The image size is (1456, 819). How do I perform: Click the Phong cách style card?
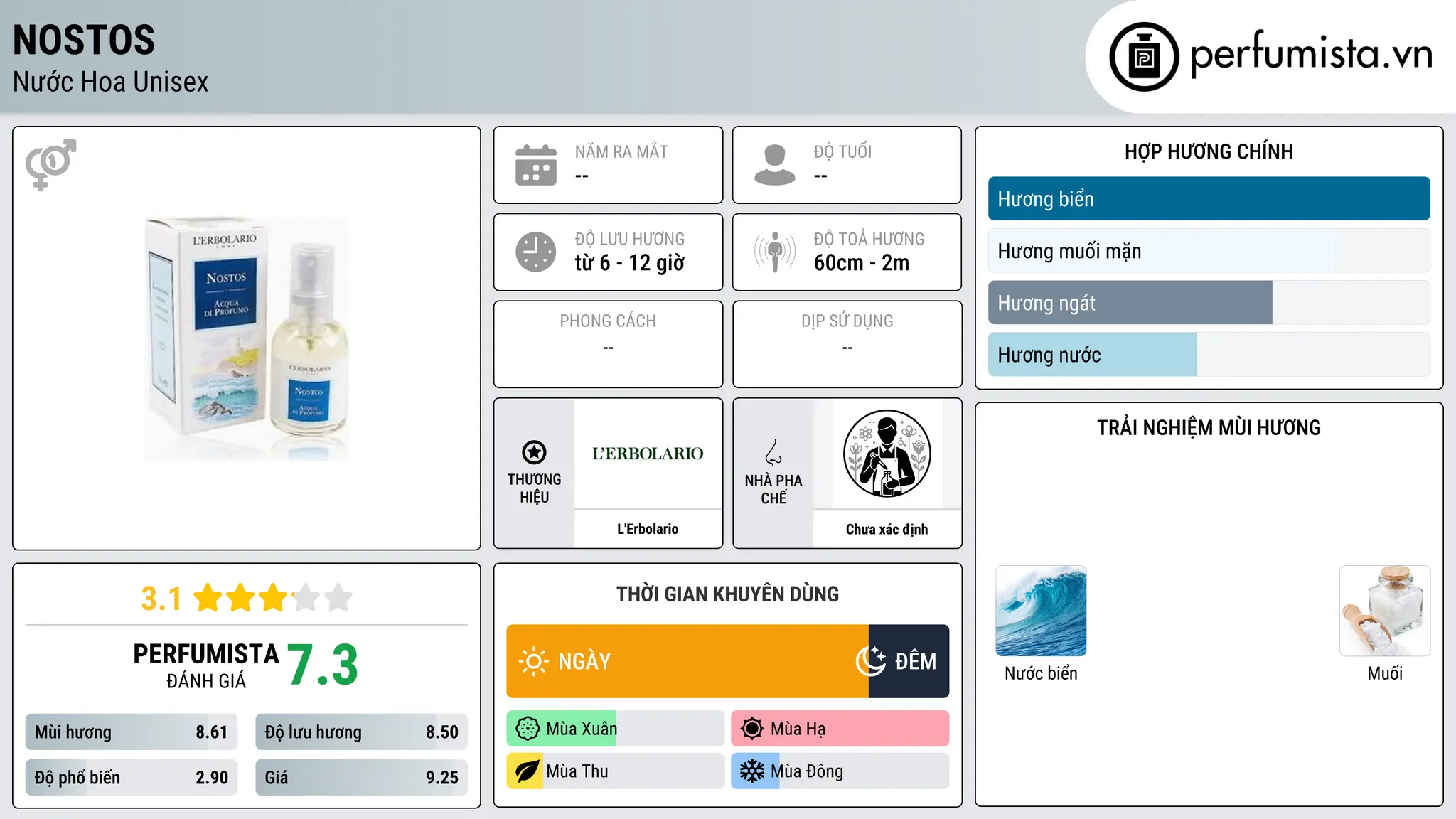[x=609, y=344]
